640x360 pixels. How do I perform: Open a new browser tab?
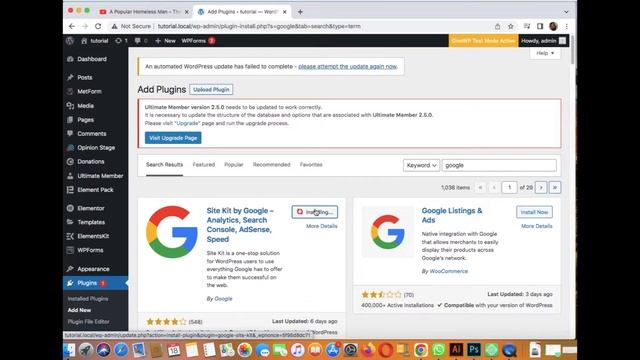pos(300,12)
